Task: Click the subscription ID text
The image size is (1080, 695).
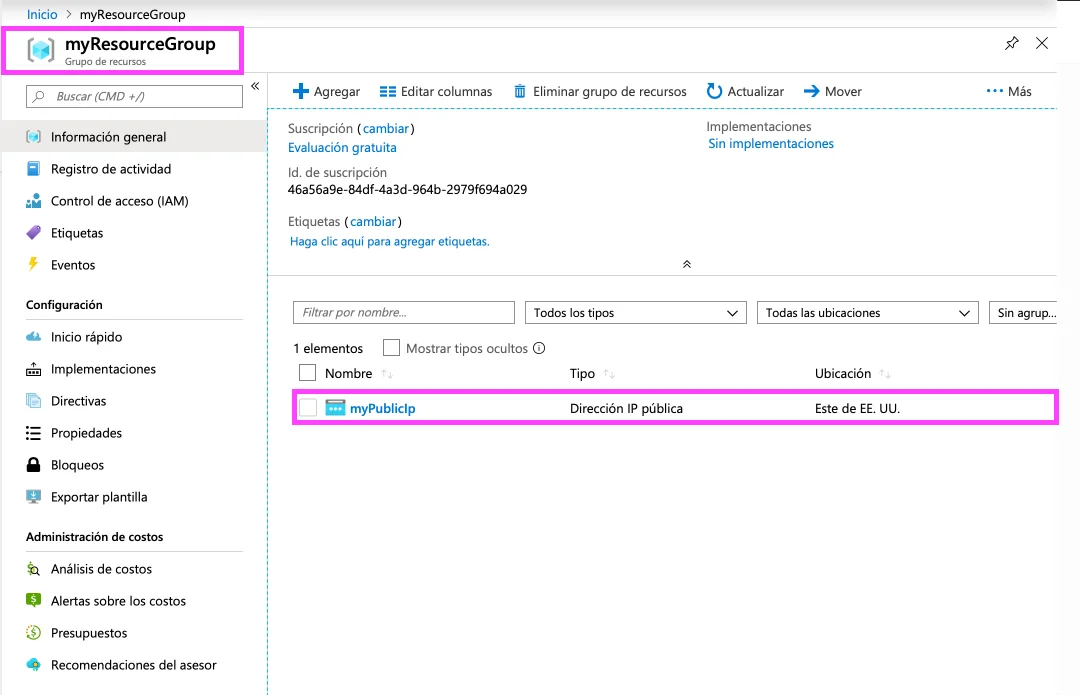Action: (407, 189)
